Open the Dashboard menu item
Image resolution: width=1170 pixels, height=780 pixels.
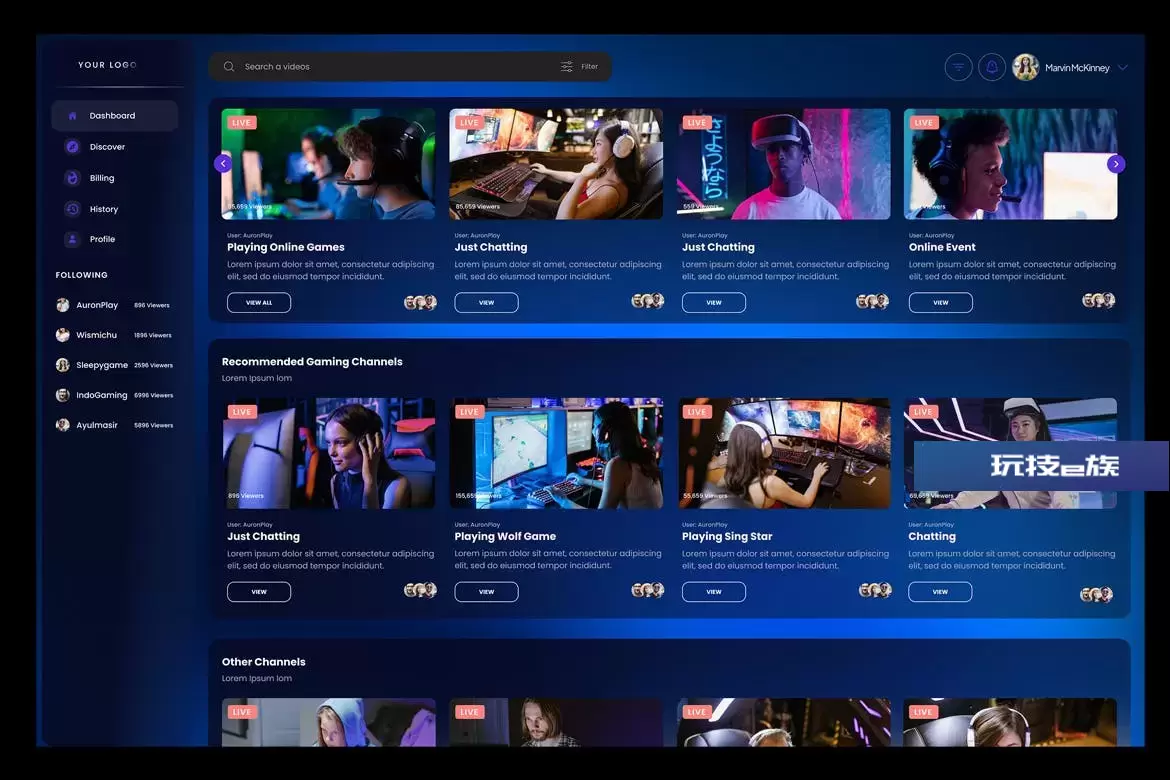(x=114, y=116)
